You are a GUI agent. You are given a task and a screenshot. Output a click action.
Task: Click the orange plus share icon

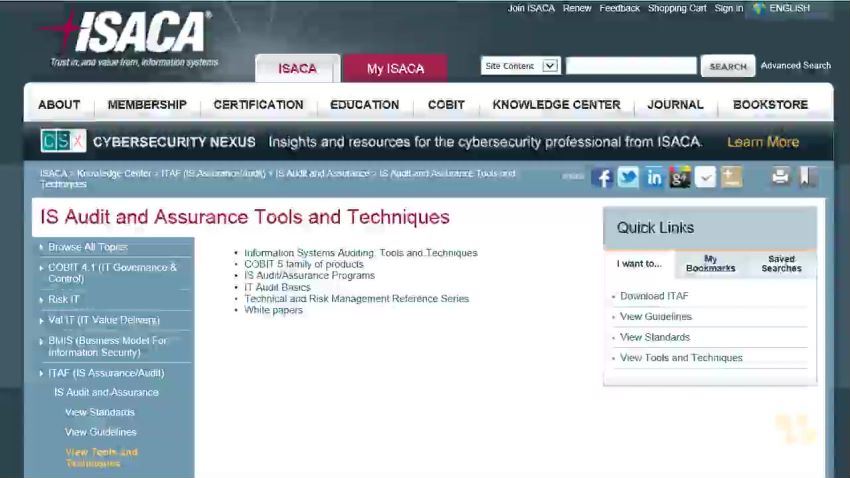(x=731, y=177)
